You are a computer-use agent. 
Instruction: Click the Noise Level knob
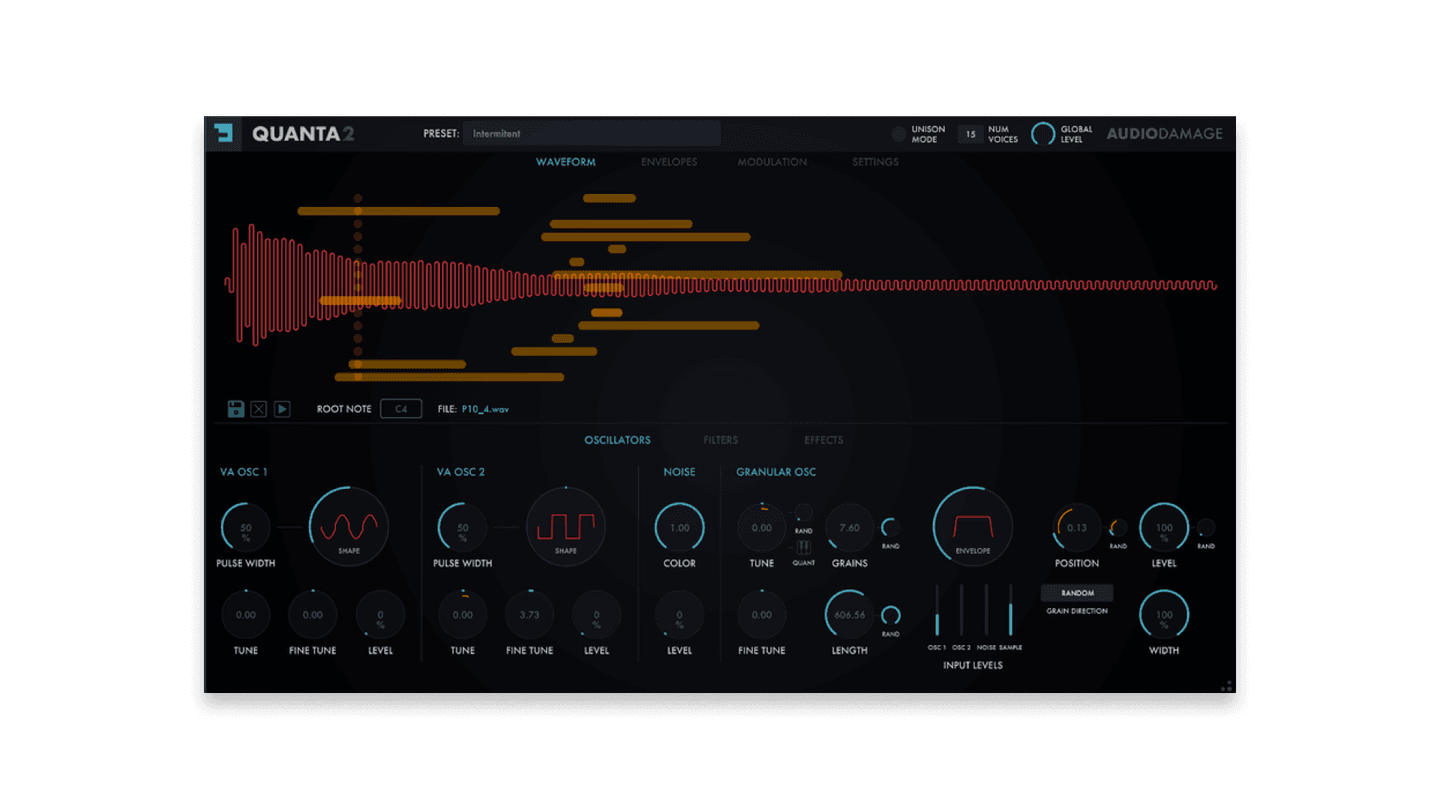(x=680, y=615)
